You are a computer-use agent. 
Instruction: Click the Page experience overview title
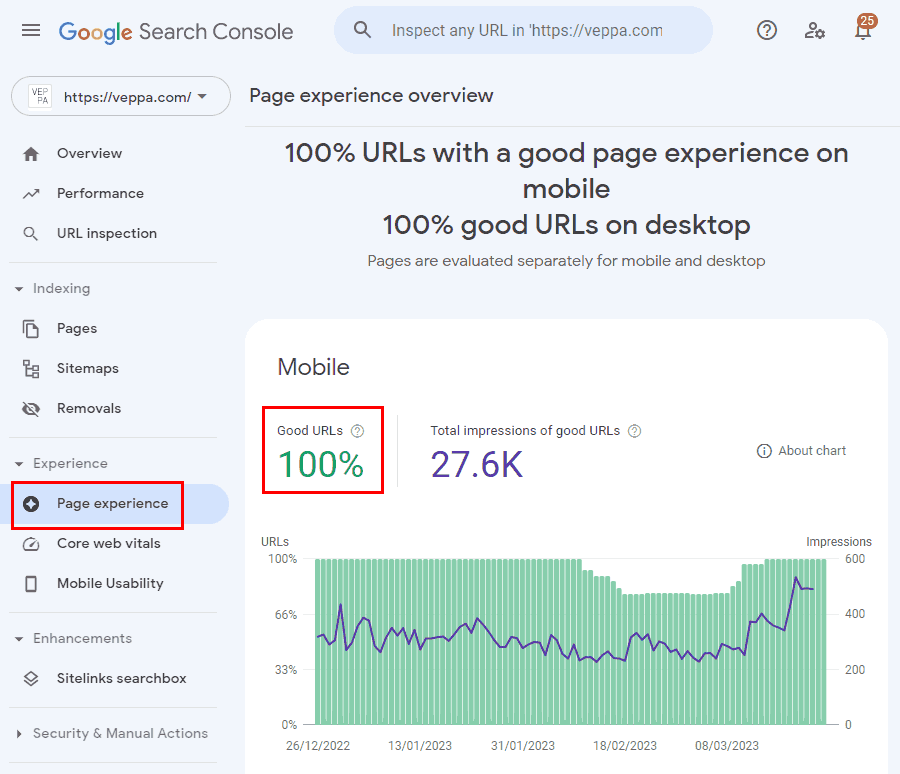coord(371,95)
